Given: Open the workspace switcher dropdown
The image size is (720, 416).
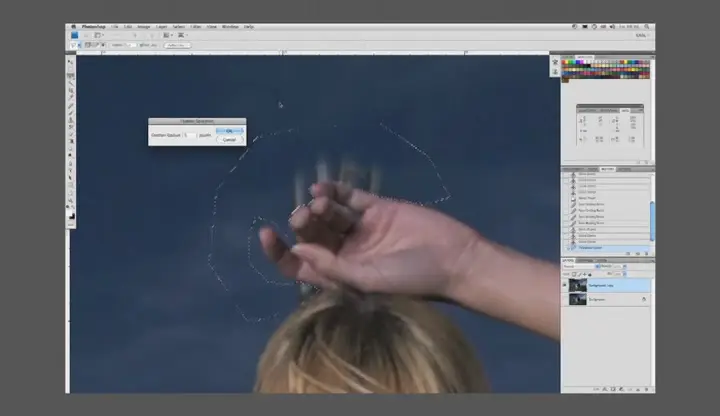Looking at the screenshot, I should 642,35.
